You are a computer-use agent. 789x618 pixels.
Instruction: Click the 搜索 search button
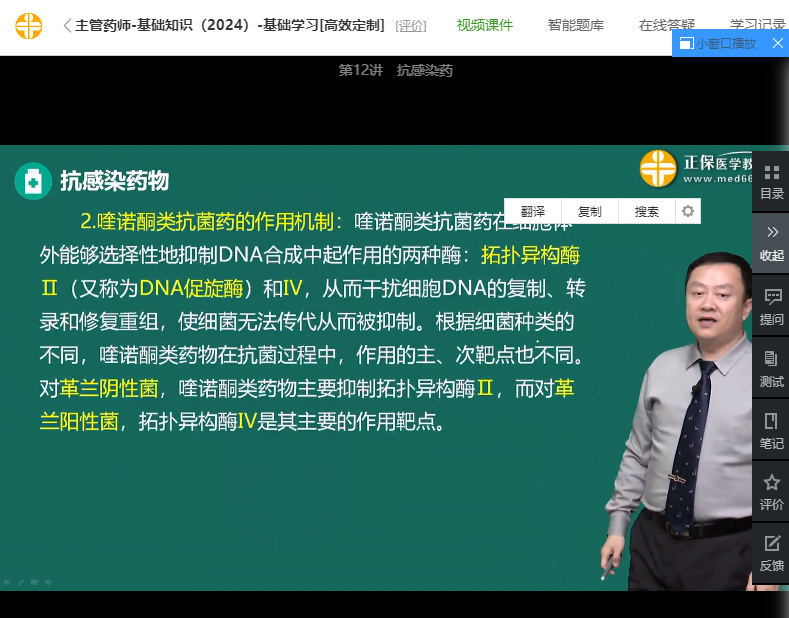click(647, 211)
